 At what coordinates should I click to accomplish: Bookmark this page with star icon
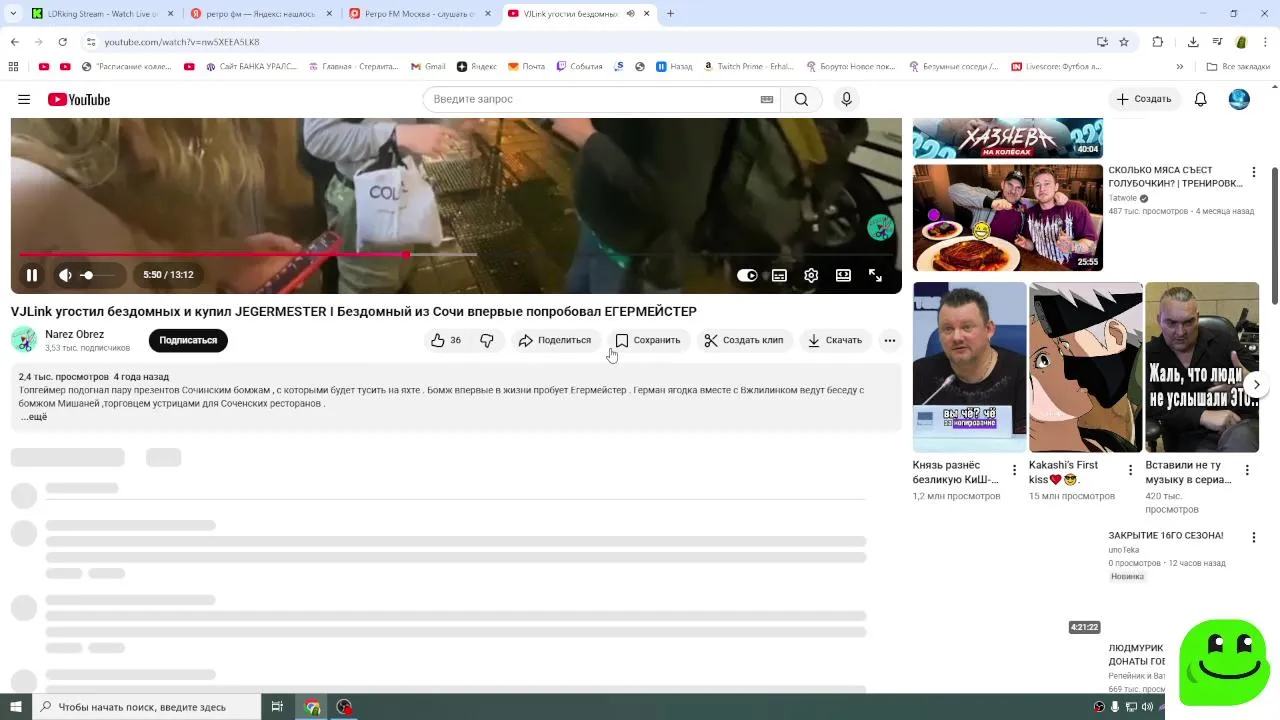1124,42
